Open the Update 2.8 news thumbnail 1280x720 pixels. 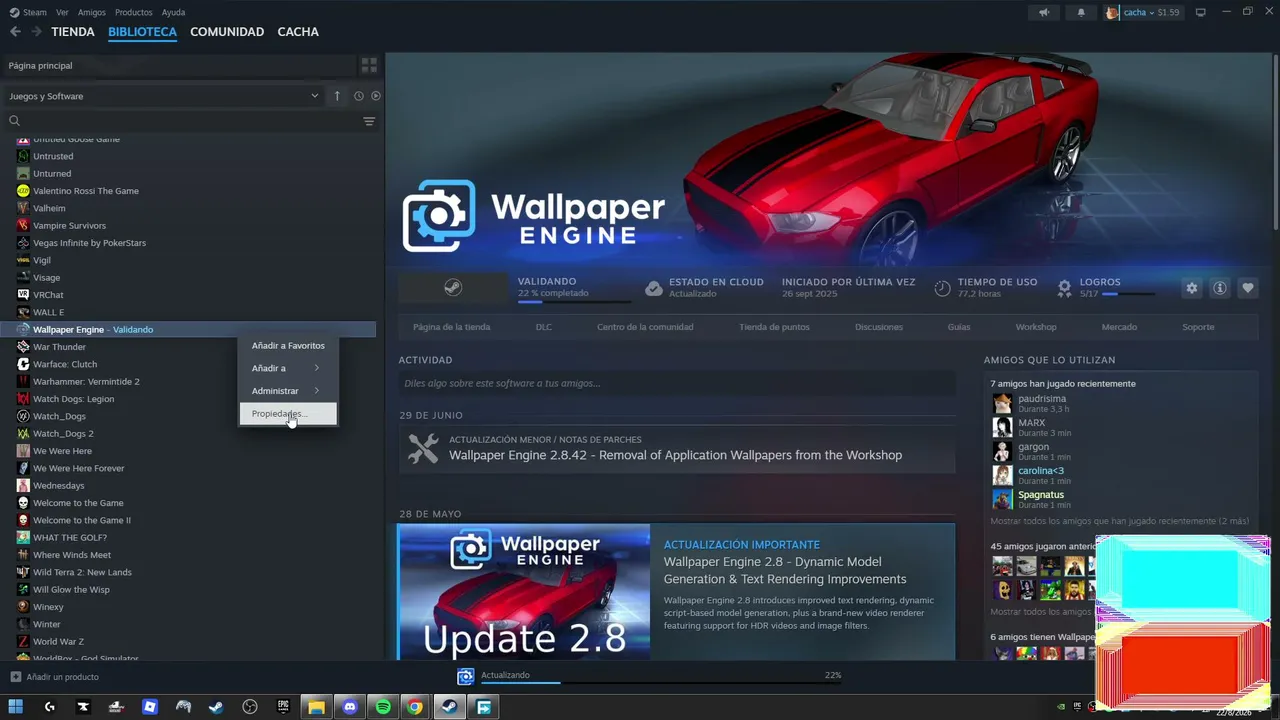523,592
